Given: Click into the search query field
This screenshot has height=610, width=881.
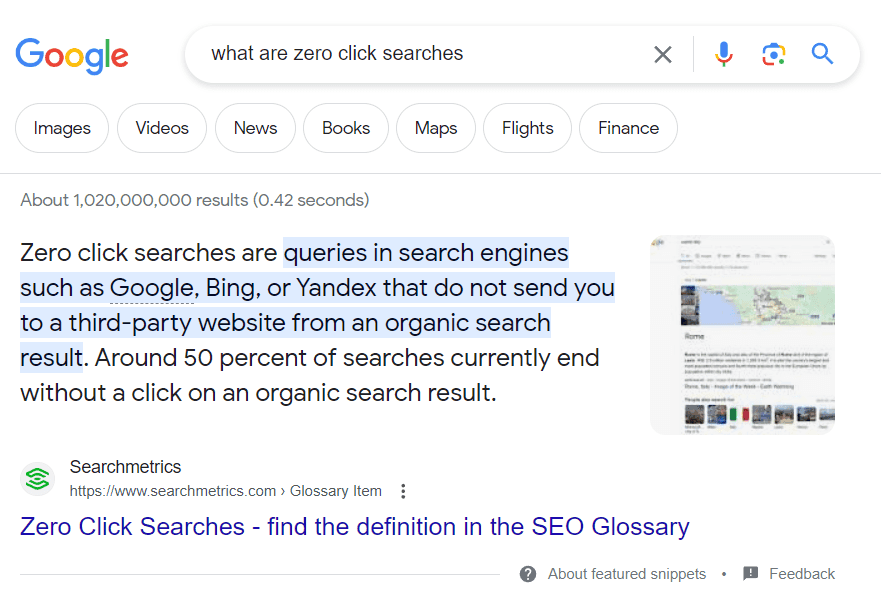Looking at the screenshot, I should click(420, 54).
